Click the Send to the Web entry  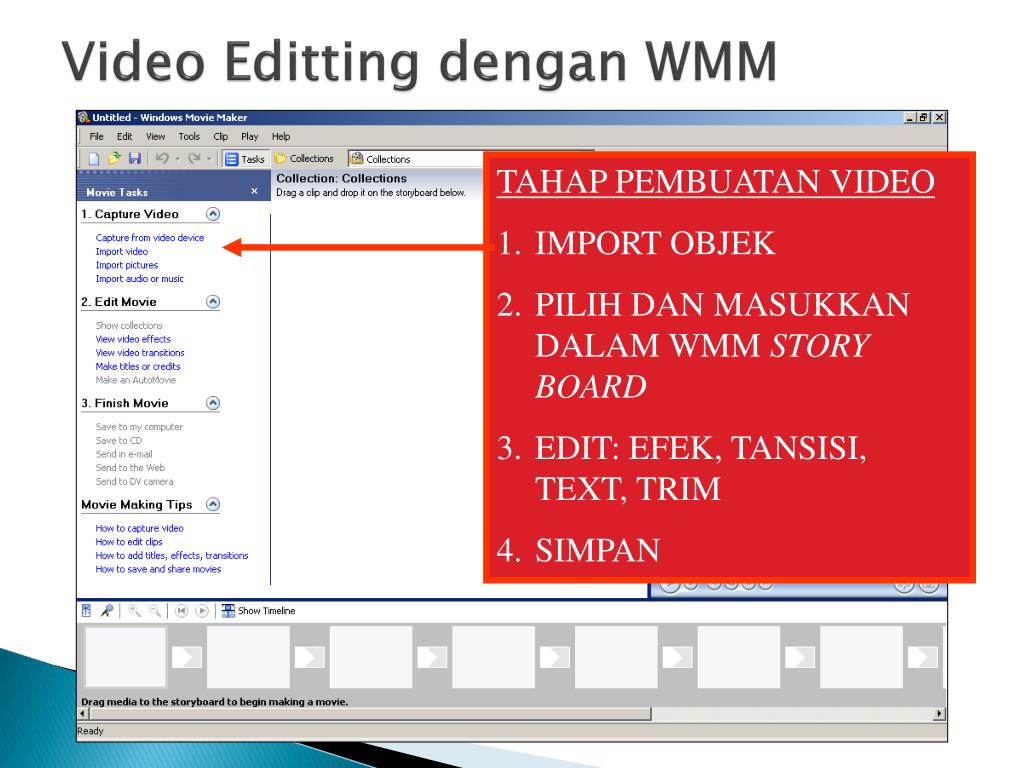(130, 468)
